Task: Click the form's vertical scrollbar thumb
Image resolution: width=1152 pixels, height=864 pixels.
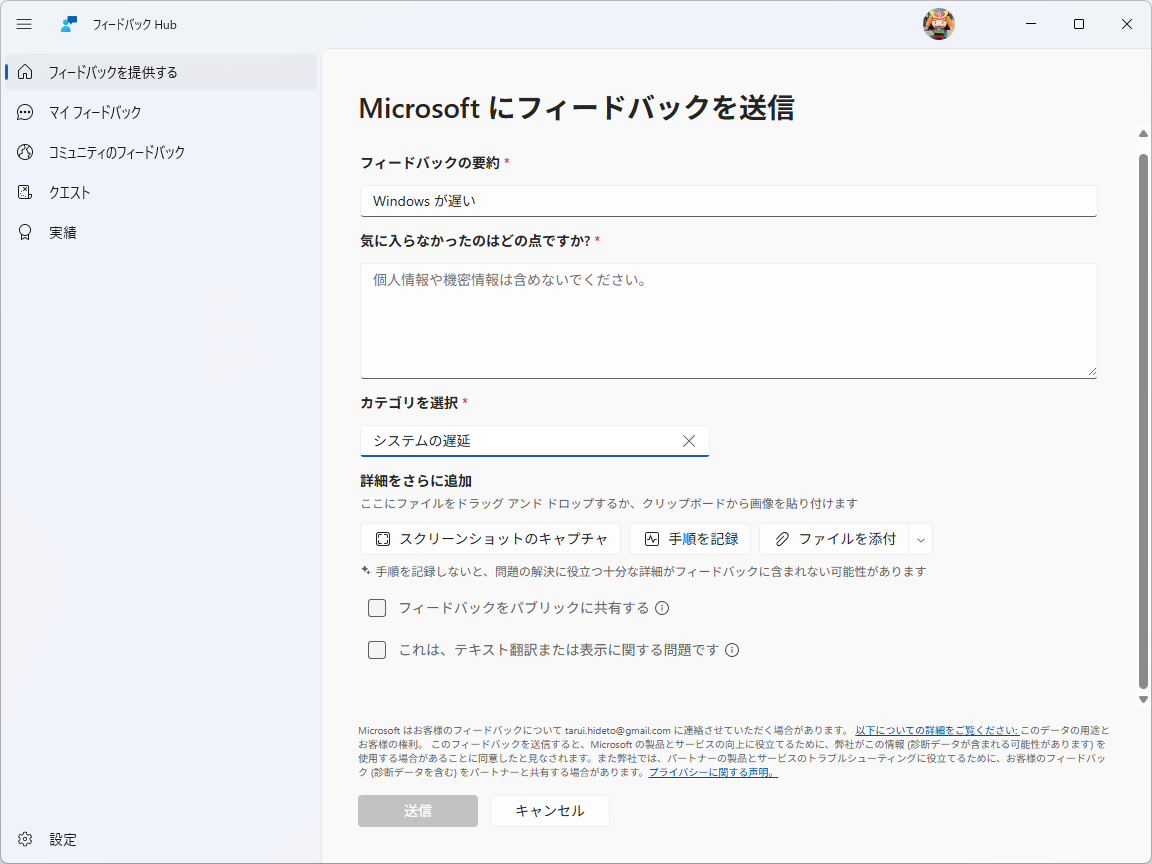Action: click(1143, 422)
